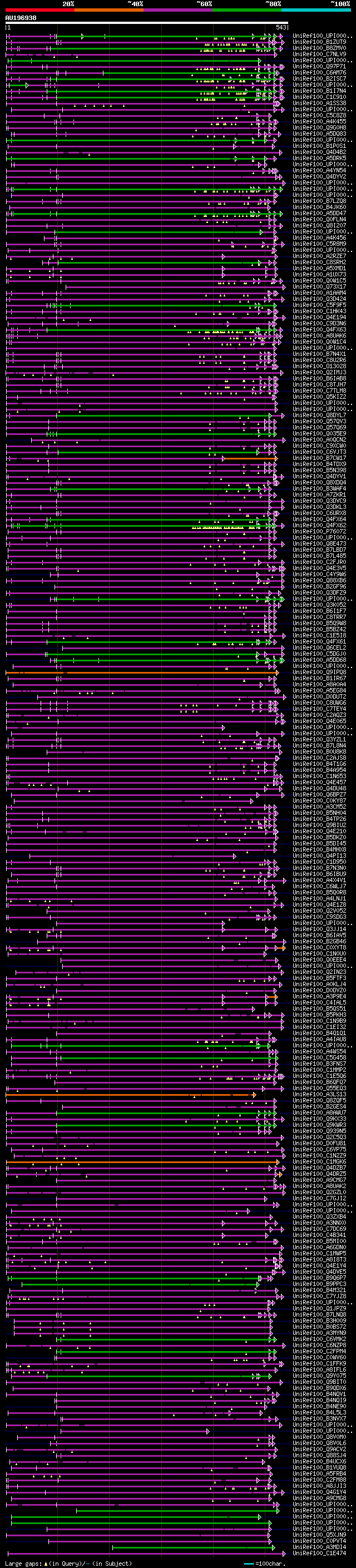This screenshot has height=1568, width=356.
Task: Open the UniRef100_A1SS38 entry
Action: coord(319,103)
